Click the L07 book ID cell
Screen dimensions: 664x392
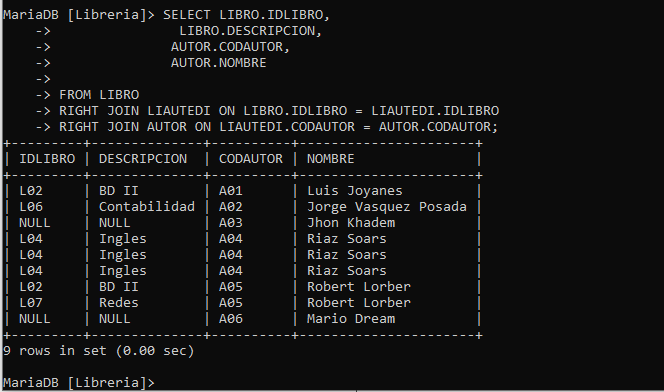tap(31, 303)
